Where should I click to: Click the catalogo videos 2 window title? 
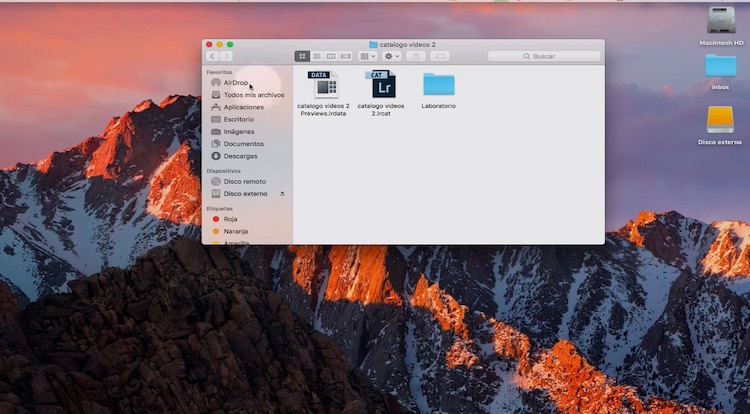point(407,44)
